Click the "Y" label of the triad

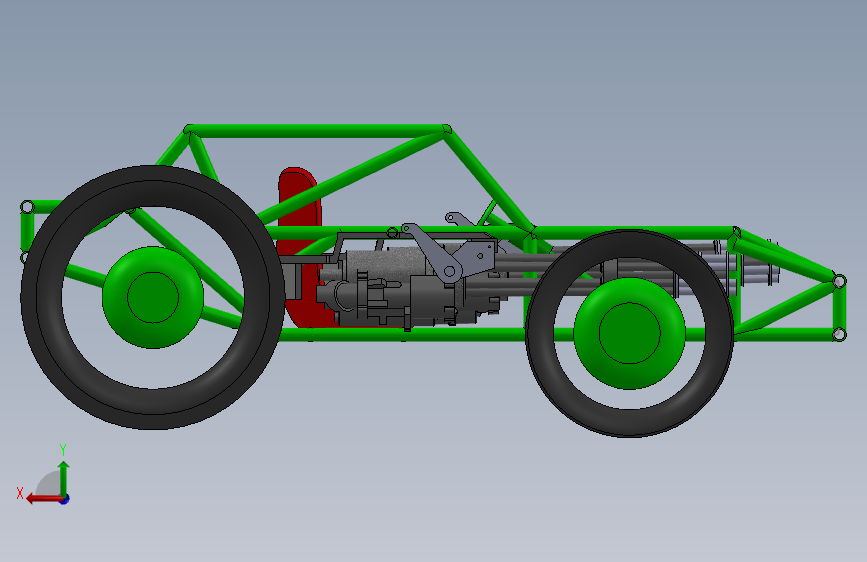[63, 450]
